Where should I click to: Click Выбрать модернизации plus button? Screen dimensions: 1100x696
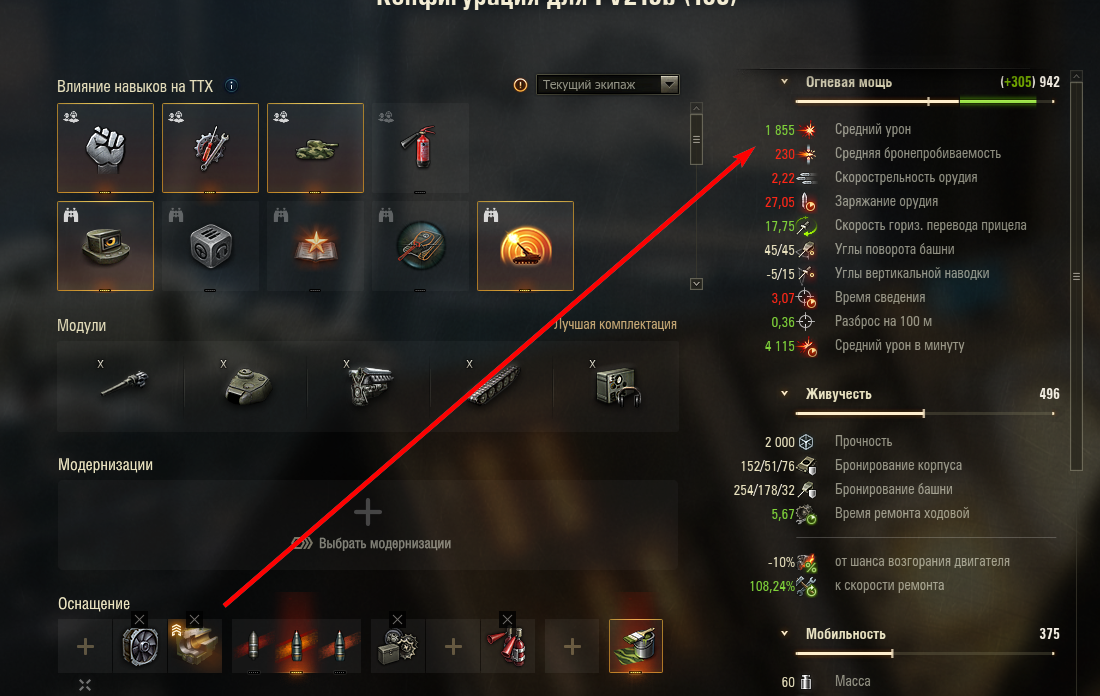pyautogui.click(x=368, y=513)
